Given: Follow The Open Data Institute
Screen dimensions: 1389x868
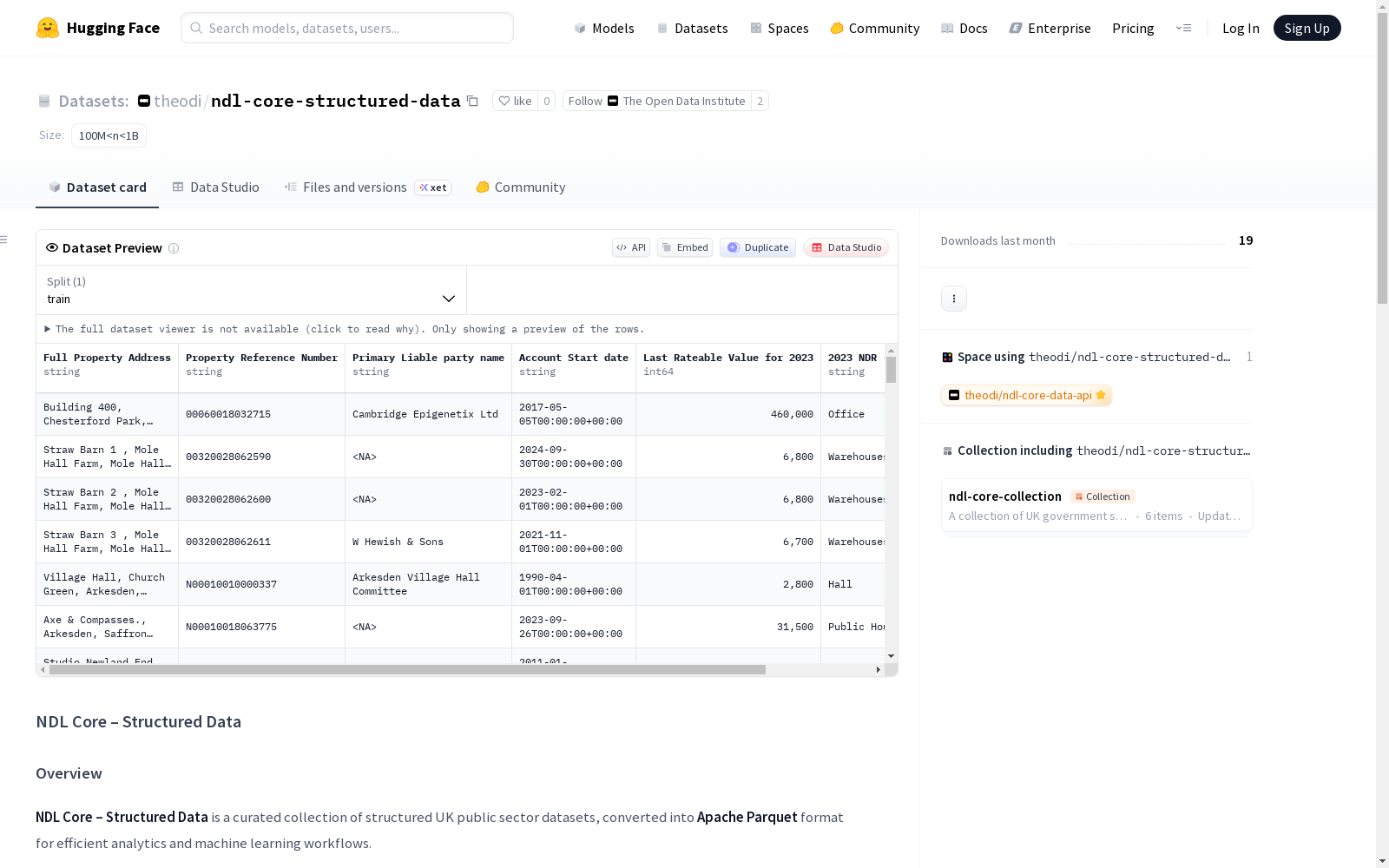Looking at the screenshot, I should 657,101.
